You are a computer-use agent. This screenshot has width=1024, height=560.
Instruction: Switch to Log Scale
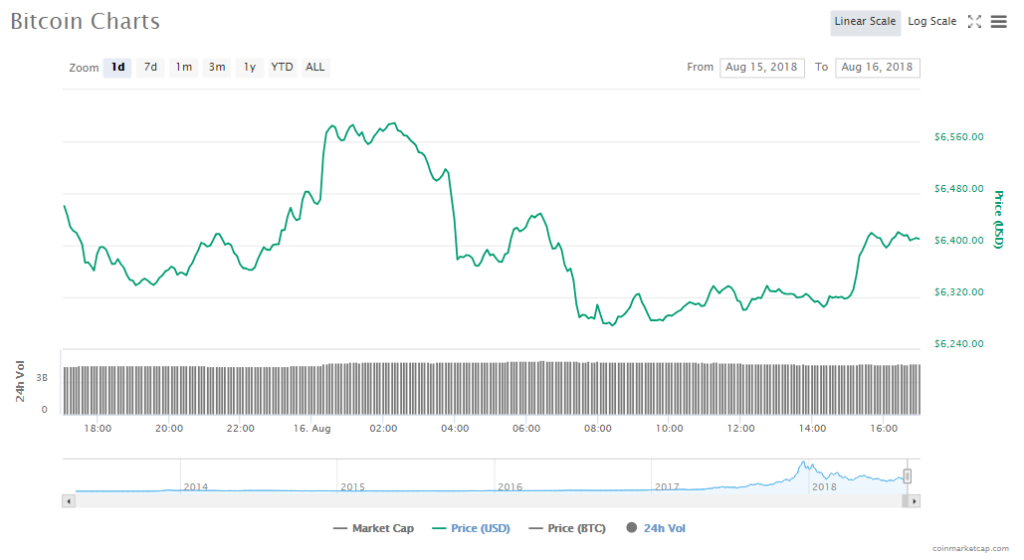pos(931,21)
